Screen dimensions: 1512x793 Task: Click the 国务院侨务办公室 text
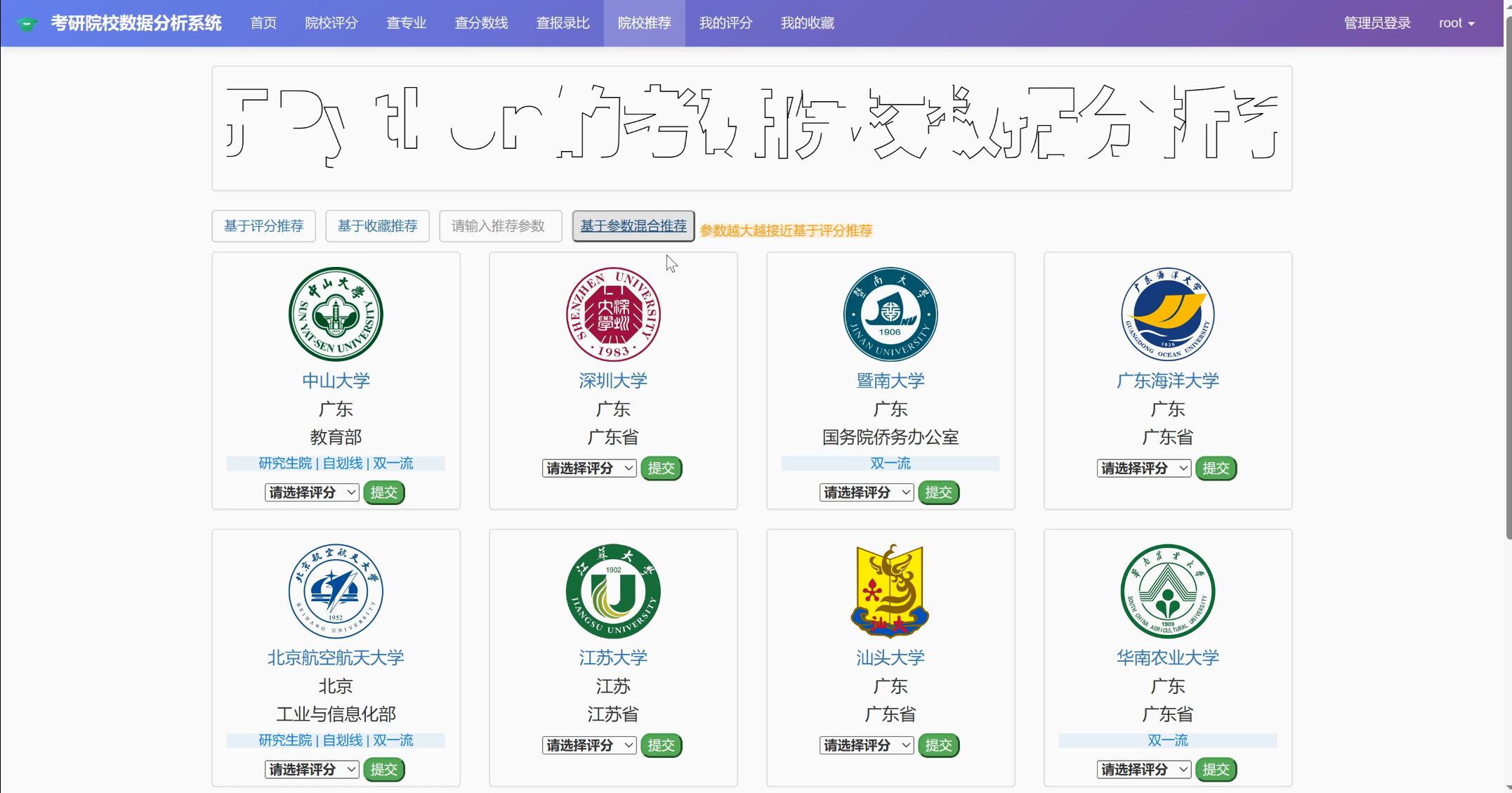click(x=890, y=437)
